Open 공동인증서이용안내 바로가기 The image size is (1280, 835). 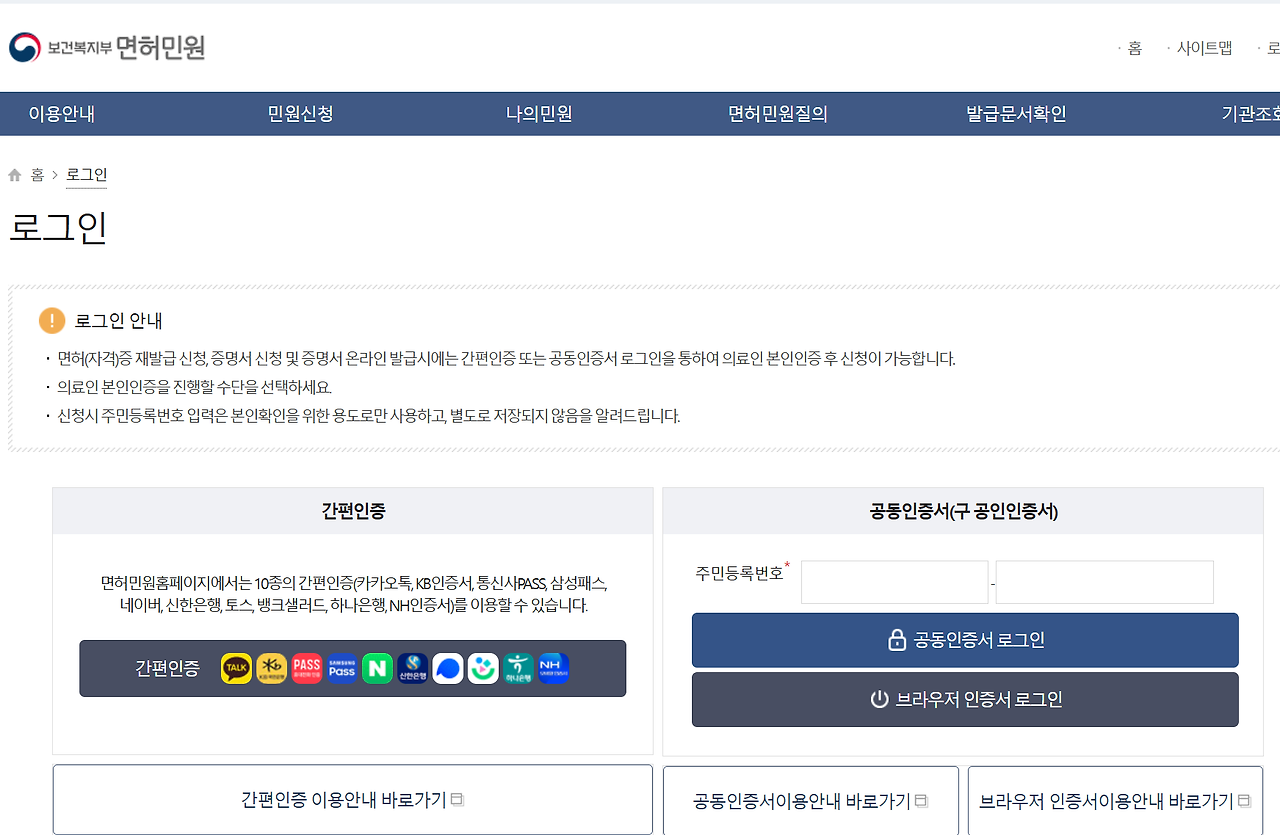point(811,801)
